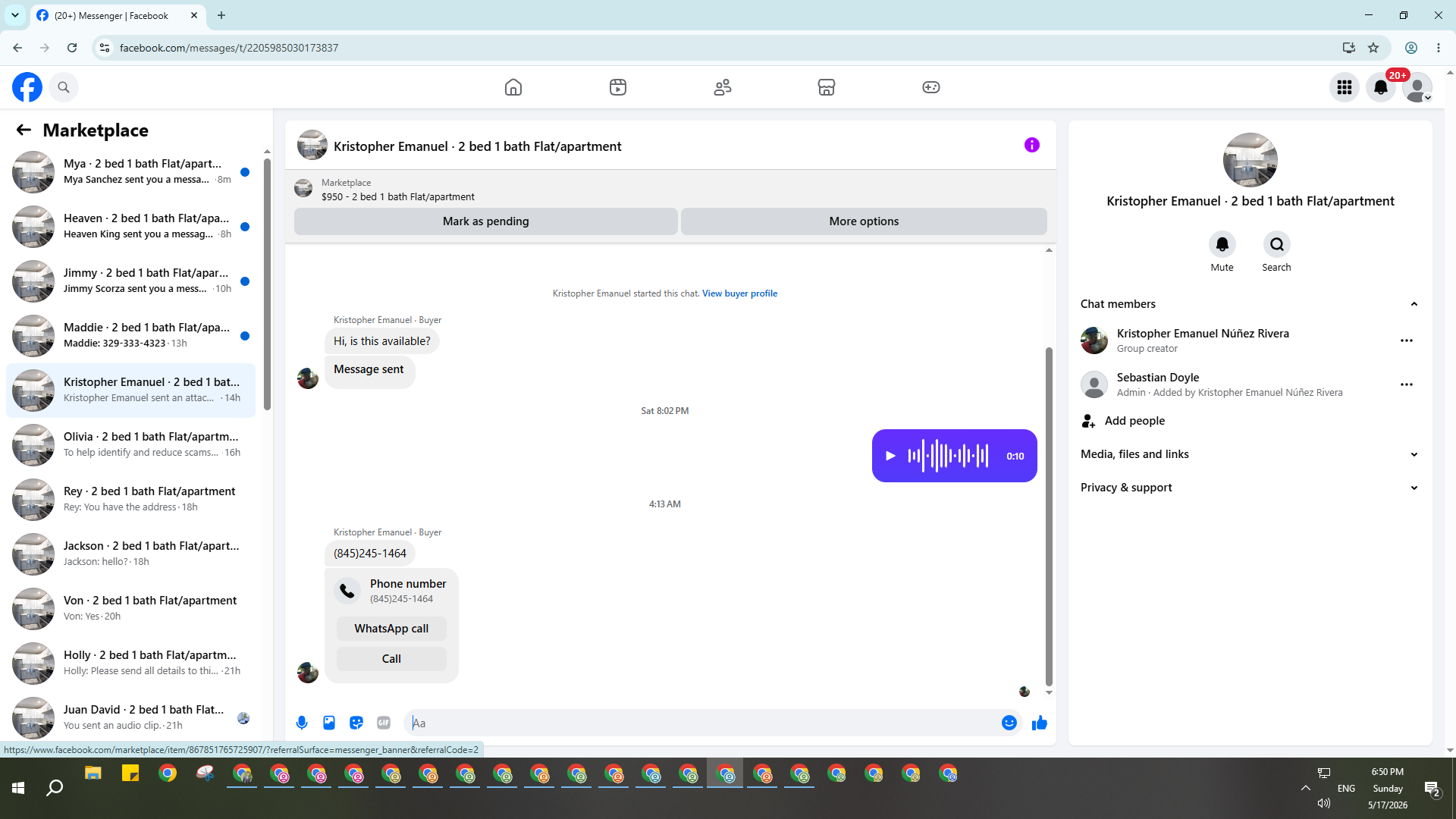1456x819 pixels.
Task: Open the Windows notification center
Action: [x=1432, y=789]
